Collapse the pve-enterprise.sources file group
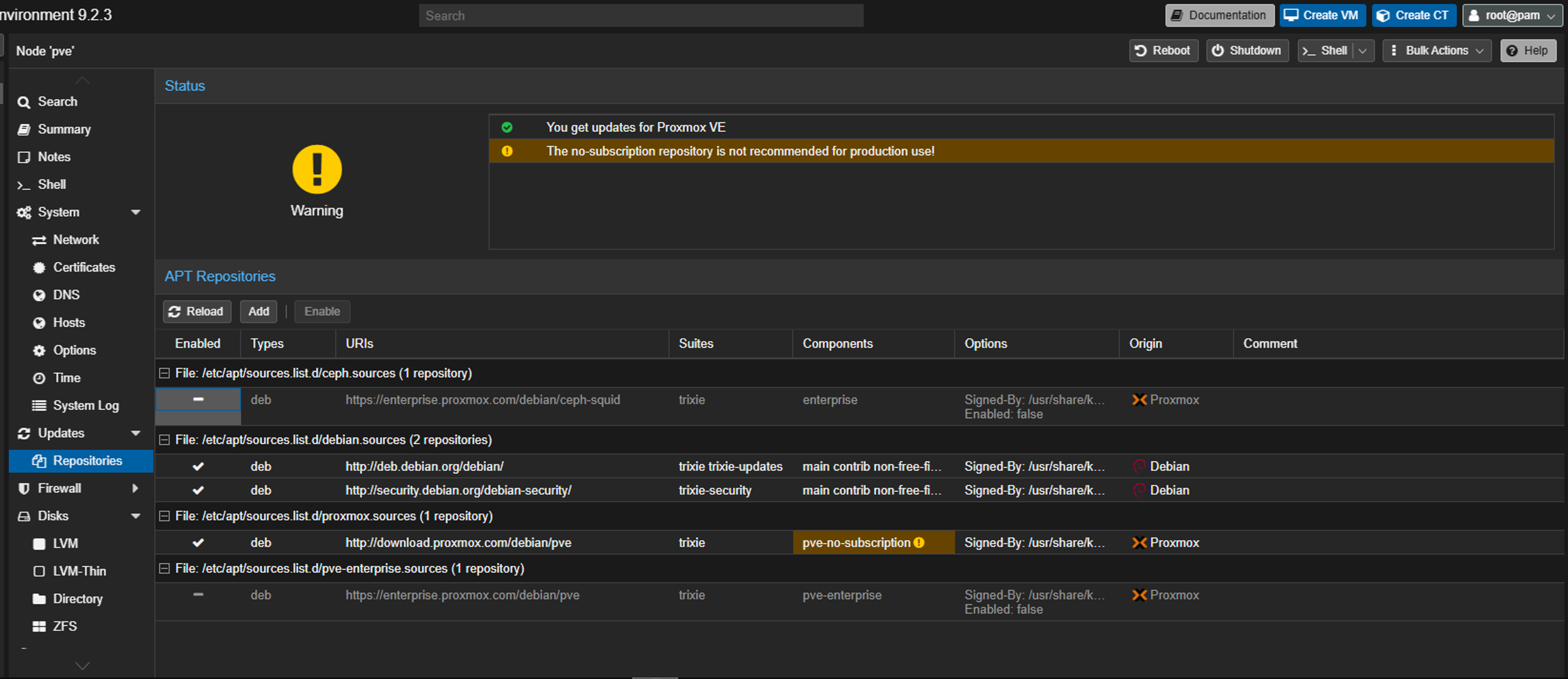This screenshot has height=679, width=1568. point(164,568)
